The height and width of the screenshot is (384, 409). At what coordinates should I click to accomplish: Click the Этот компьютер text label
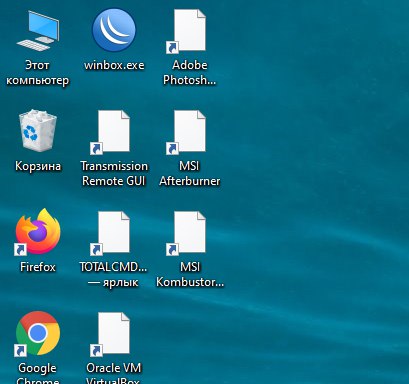[x=38, y=73]
